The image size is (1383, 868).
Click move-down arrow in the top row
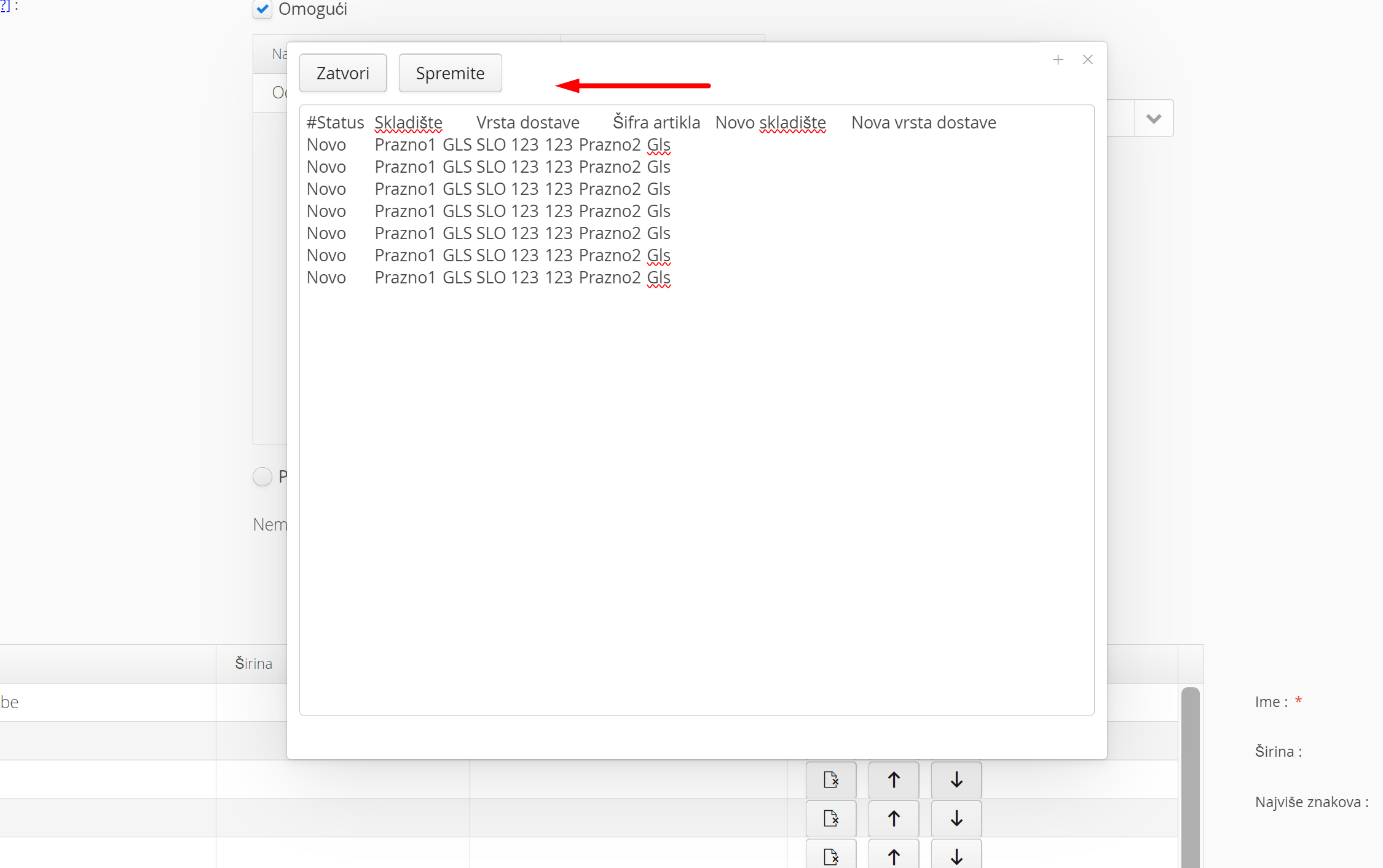(x=956, y=780)
